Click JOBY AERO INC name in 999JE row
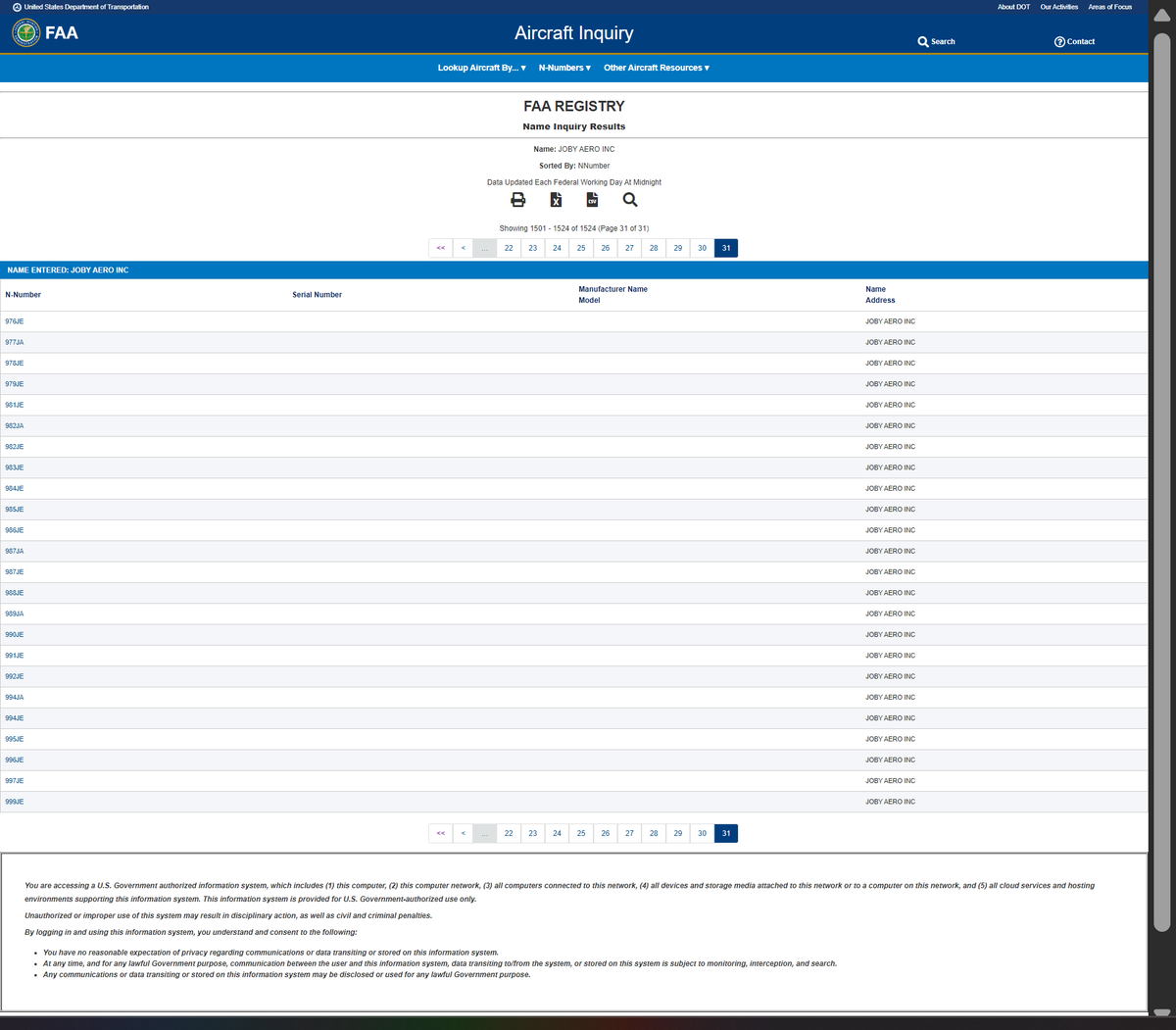Viewport: 1176px width, 1030px height. [890, 802]
